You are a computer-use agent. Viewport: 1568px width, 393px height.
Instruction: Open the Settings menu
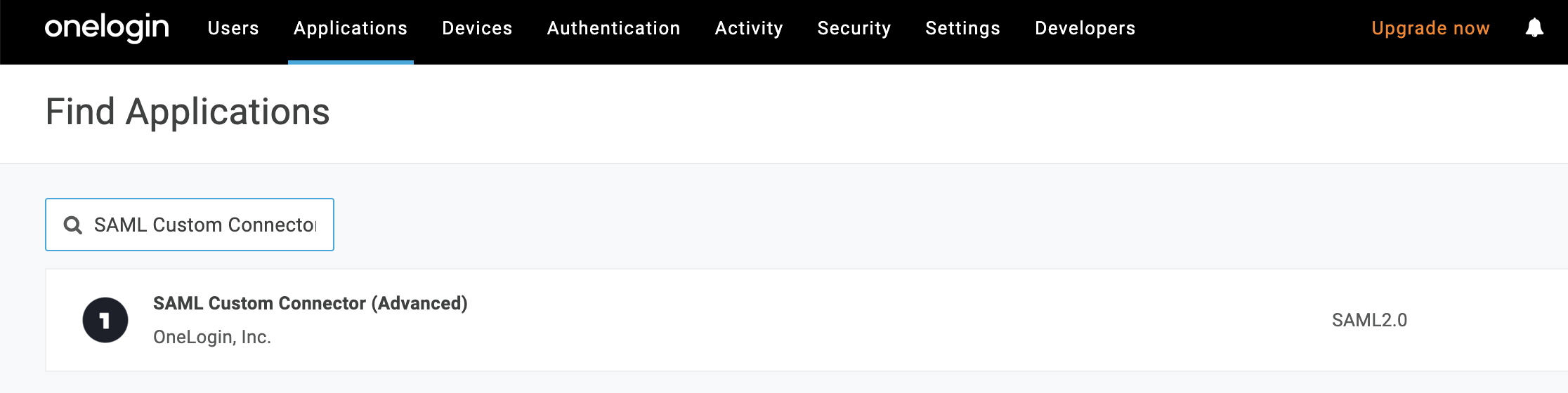[962, 28]
